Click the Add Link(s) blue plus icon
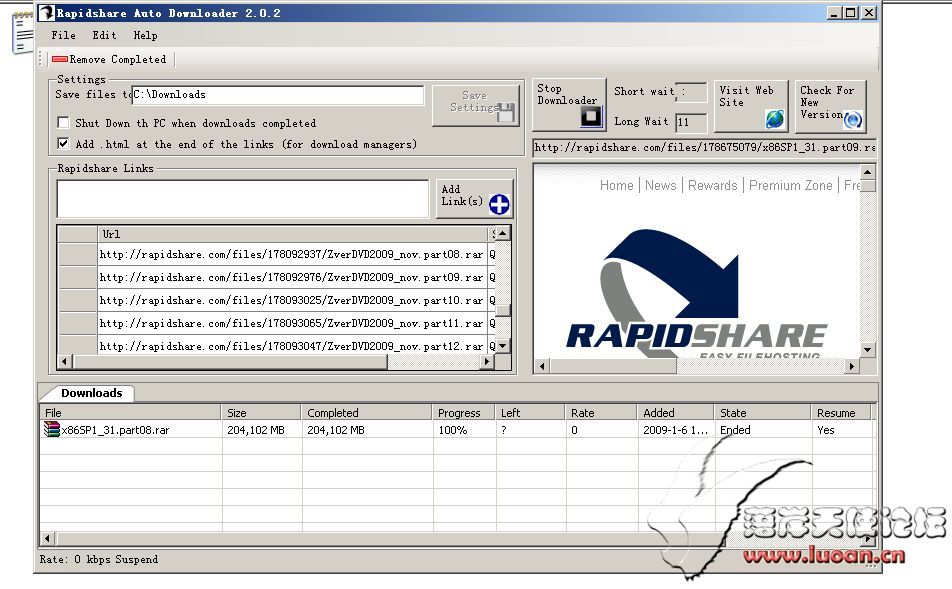 (499, 205)
